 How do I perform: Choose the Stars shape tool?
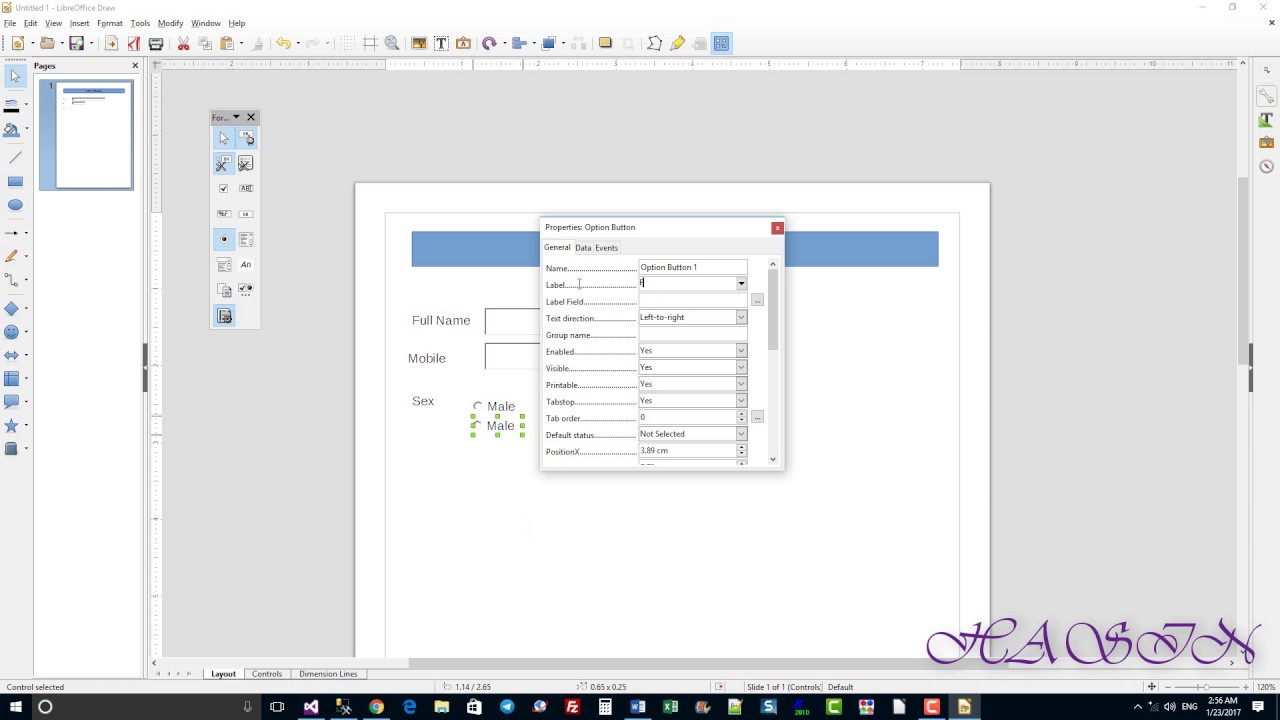[12, 426]
